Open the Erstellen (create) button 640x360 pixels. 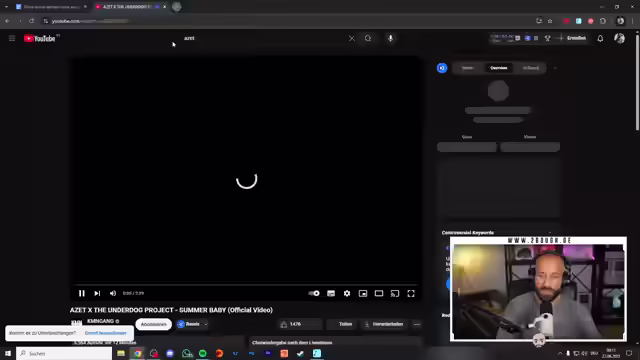pyautogui.click(x=572, y=38)
